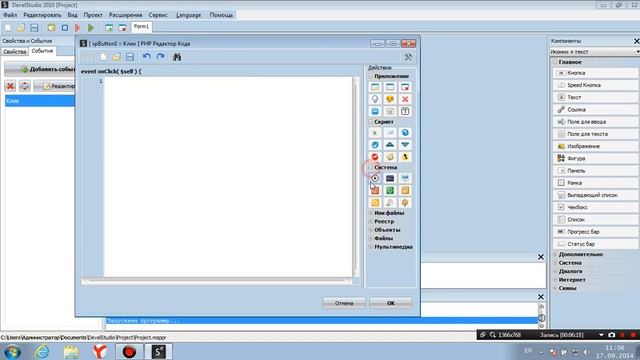Expand the Диалоги components group

[x=555, y=271]
